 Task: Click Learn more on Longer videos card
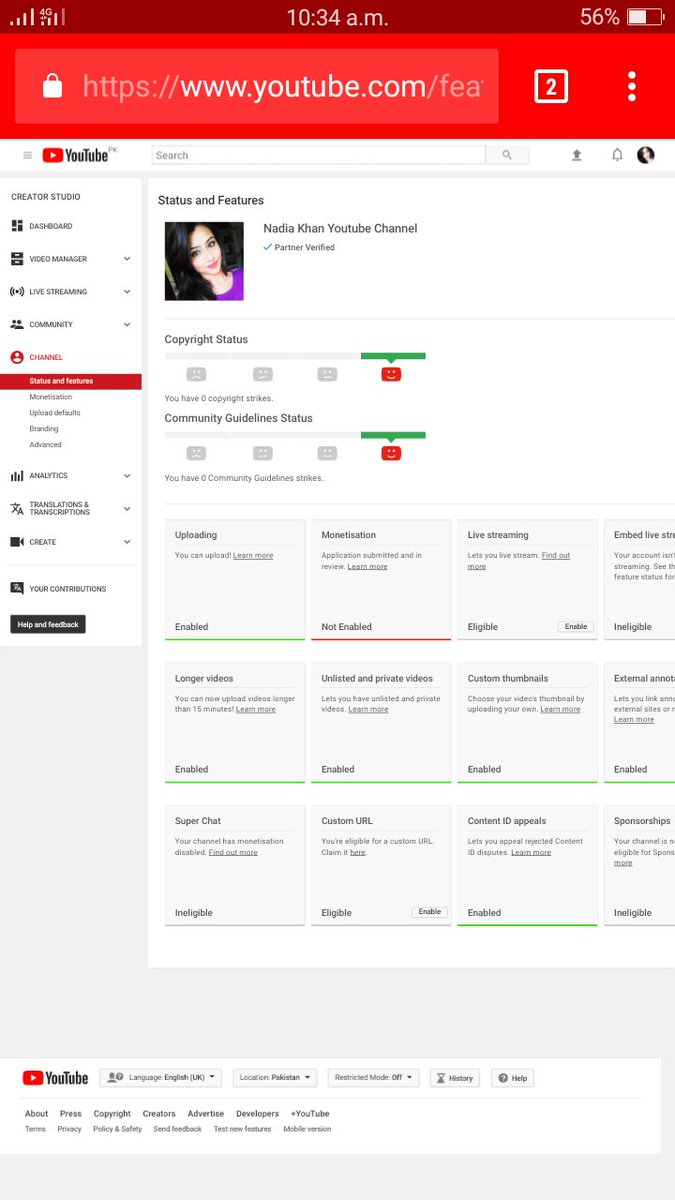tap(256, 709)
